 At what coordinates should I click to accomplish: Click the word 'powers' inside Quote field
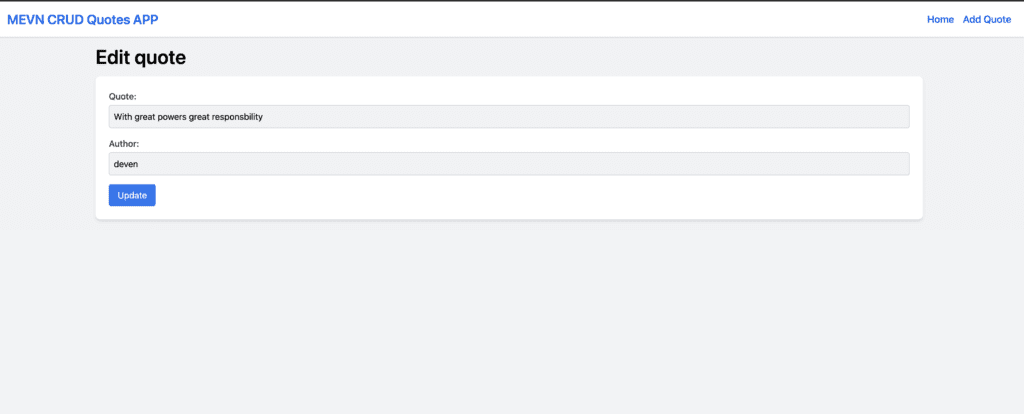[x=173, y=117]
